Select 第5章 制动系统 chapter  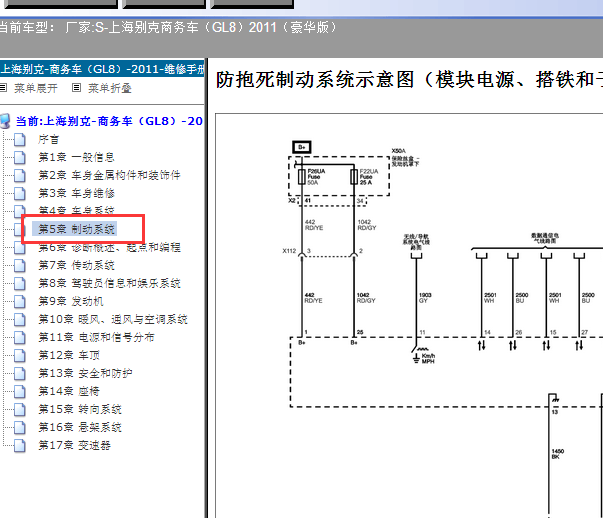pos(76,229)
